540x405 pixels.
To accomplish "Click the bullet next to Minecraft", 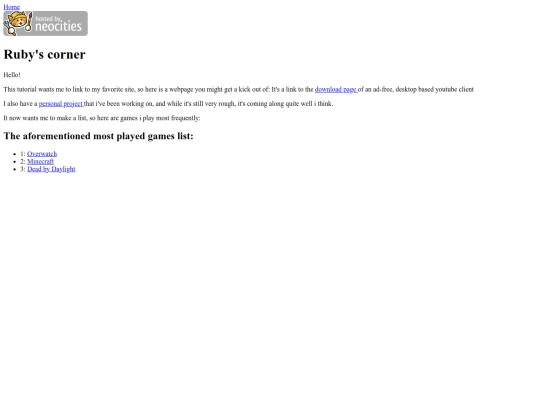I will 14,162.
